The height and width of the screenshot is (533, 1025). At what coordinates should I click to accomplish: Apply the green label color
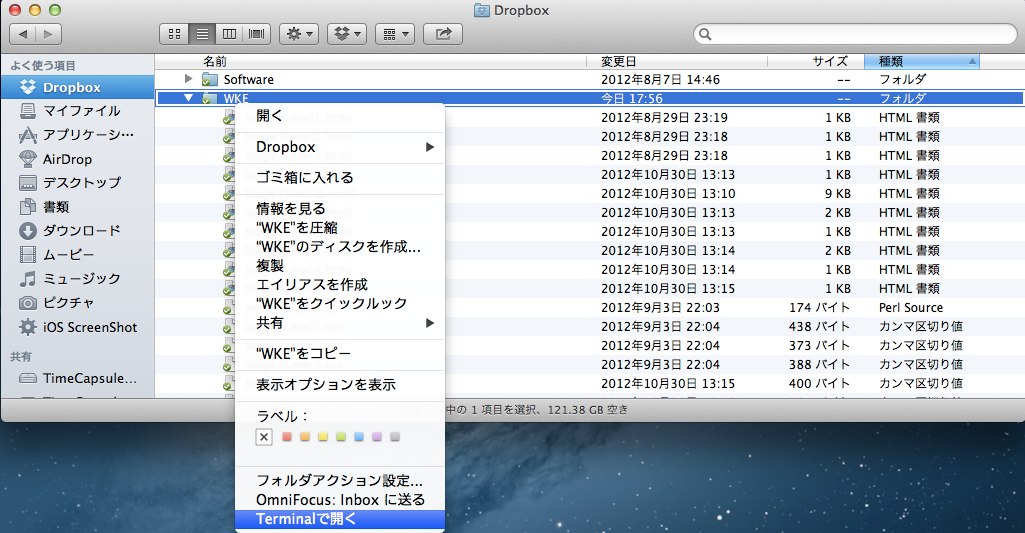click(341, 437)
